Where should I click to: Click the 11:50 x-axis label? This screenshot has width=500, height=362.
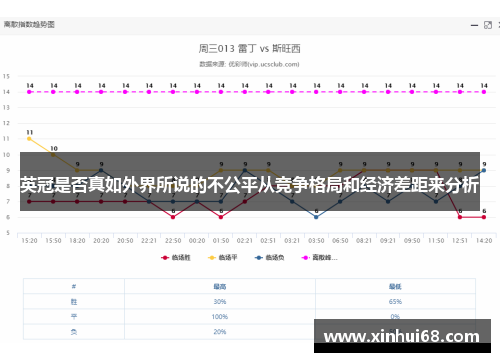(436, 241)
